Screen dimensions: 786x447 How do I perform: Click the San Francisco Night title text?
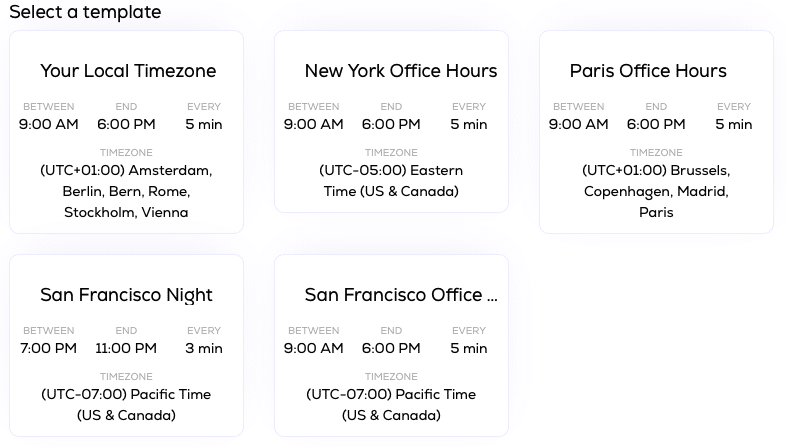coord(126,295)
